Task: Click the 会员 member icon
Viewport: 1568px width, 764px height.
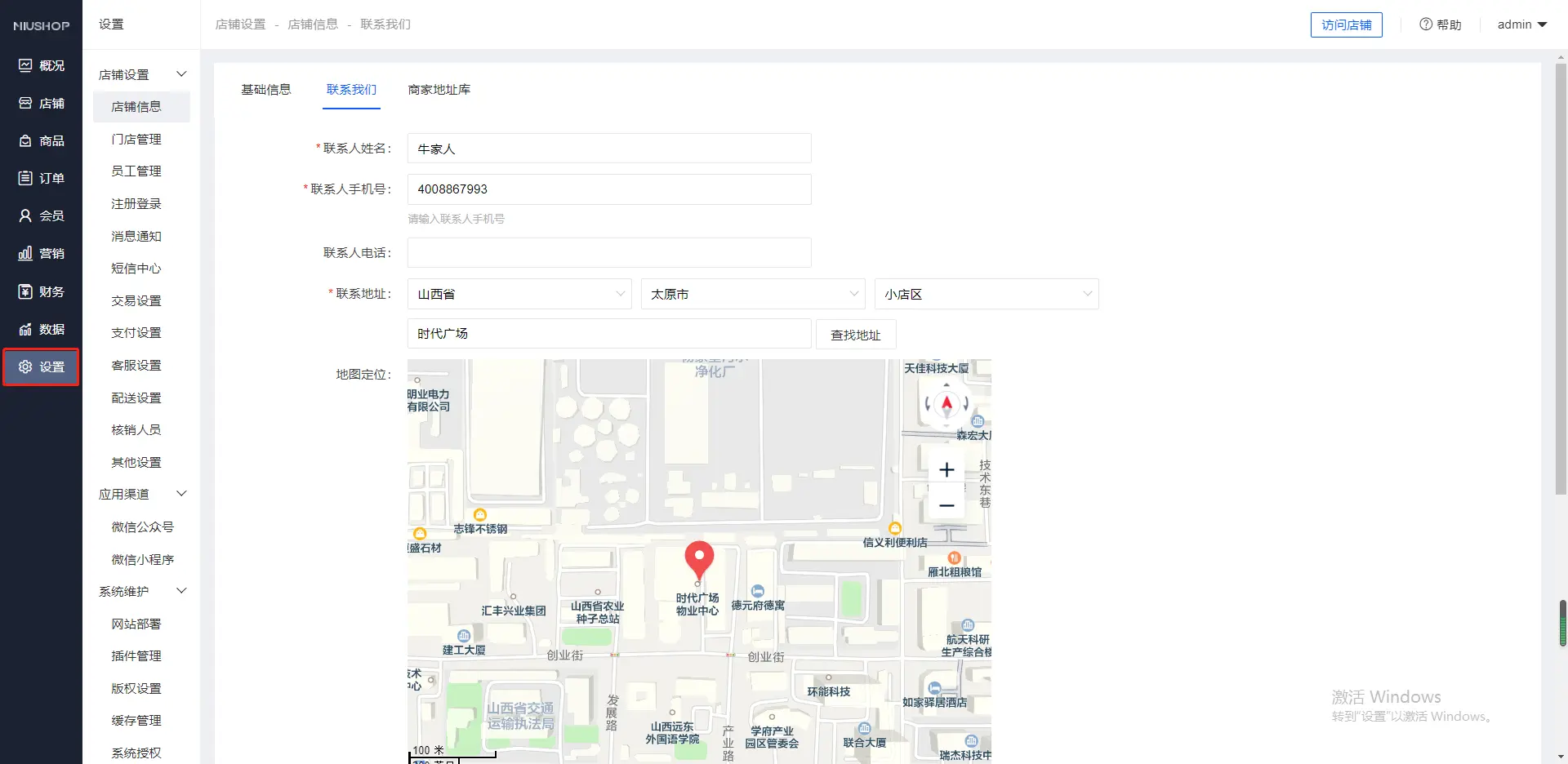Action: coord(25,215)
